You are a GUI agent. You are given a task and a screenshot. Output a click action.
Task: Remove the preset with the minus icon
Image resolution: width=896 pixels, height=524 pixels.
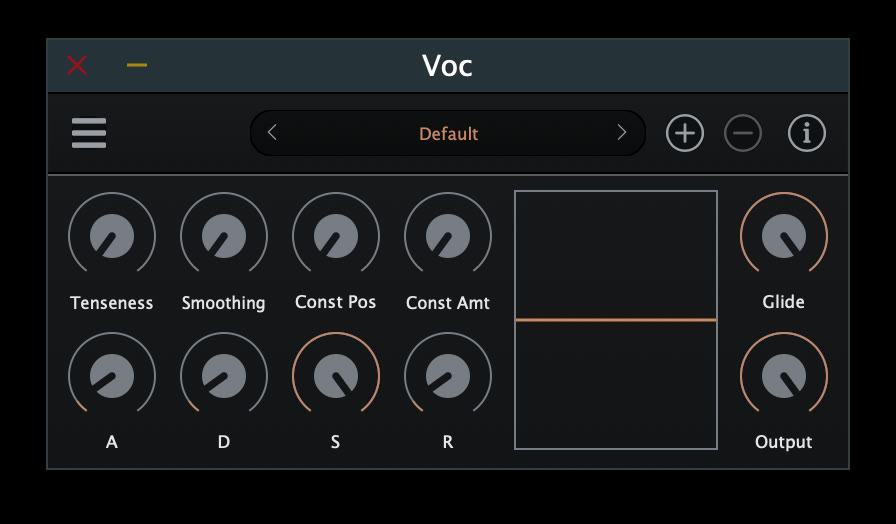point(743,133)
